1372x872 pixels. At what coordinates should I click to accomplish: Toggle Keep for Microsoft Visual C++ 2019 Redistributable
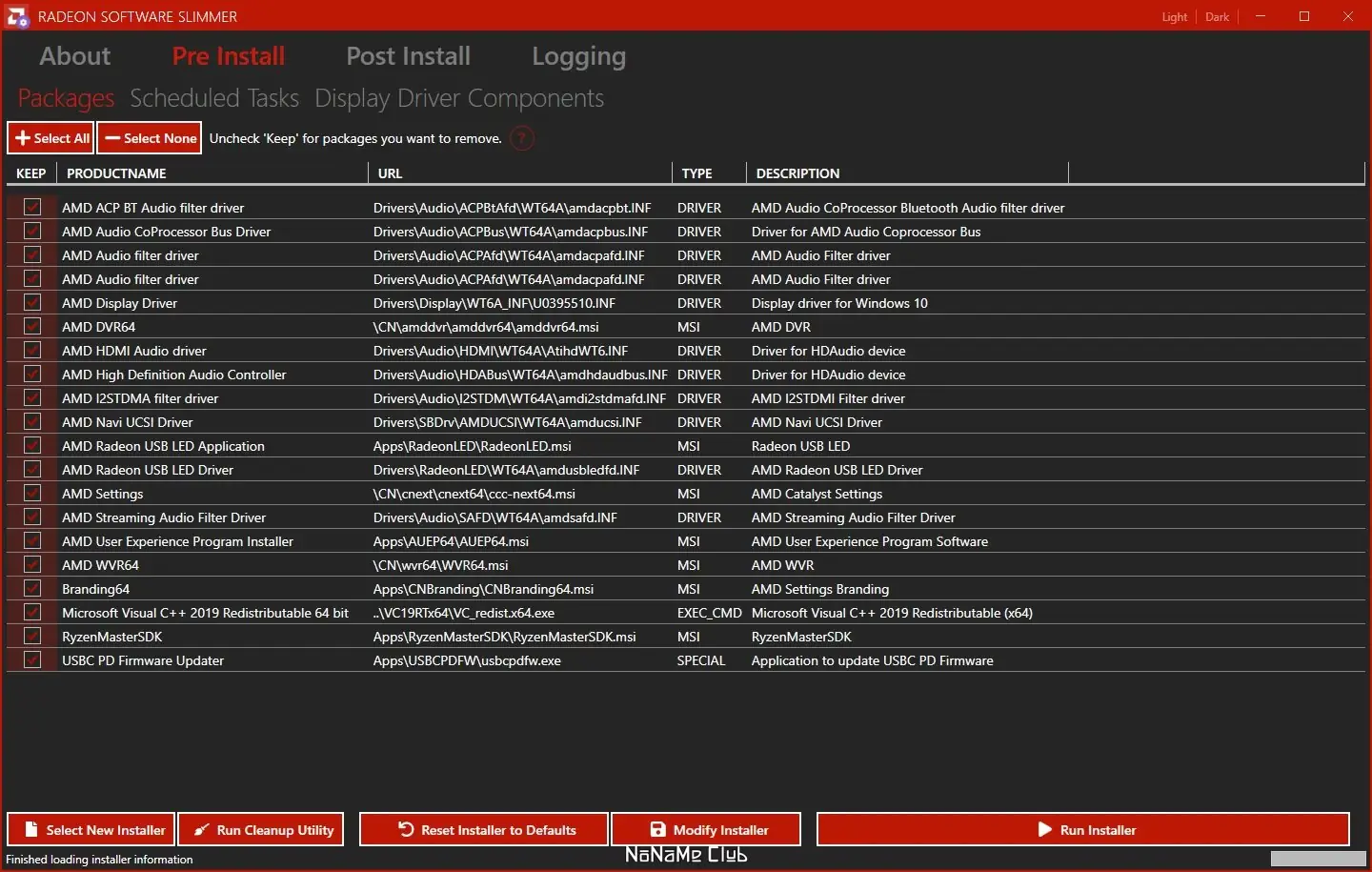[32, 612]
